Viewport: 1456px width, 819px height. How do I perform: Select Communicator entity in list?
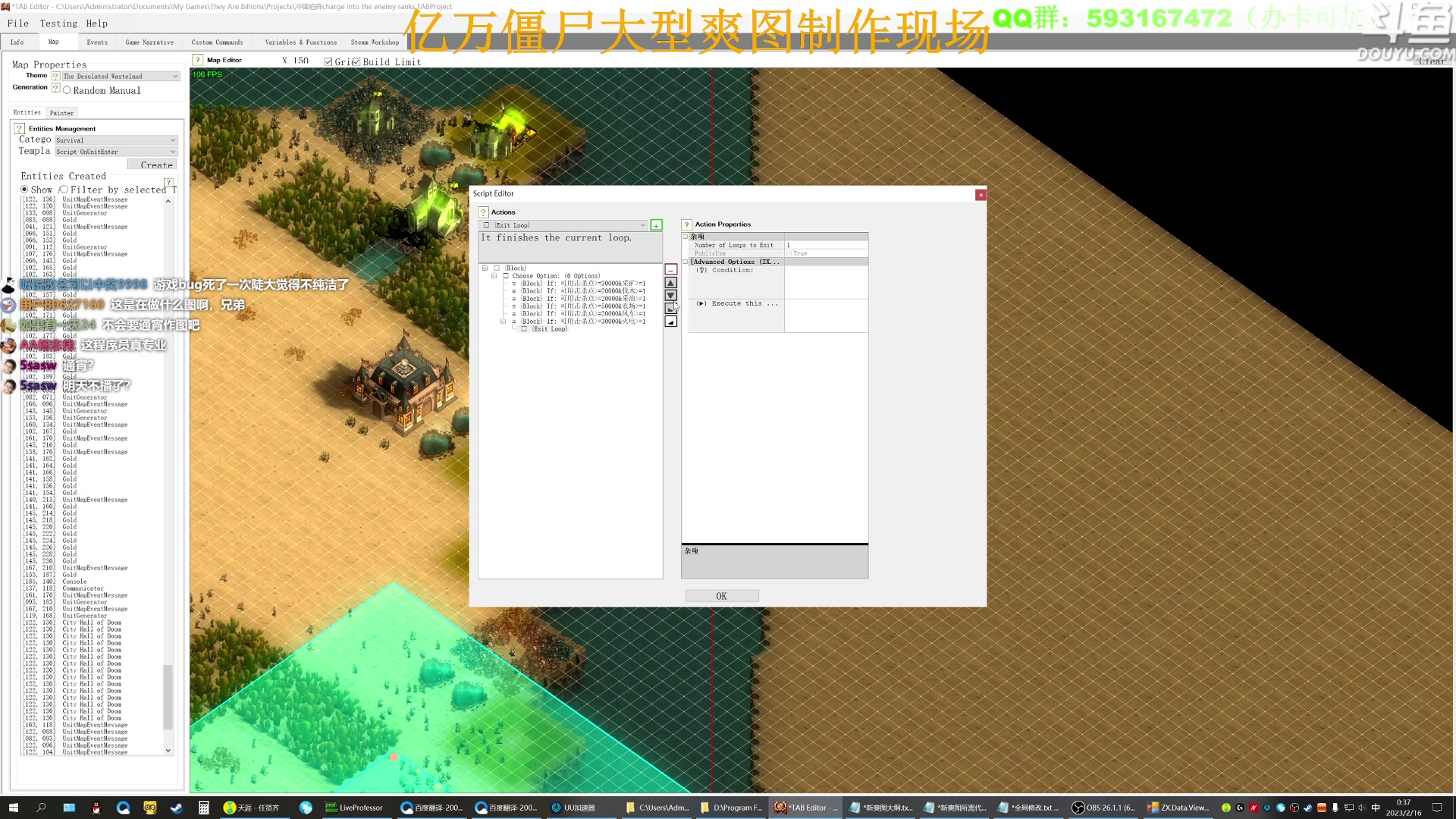pyautogui.click(x=83, y=588)
